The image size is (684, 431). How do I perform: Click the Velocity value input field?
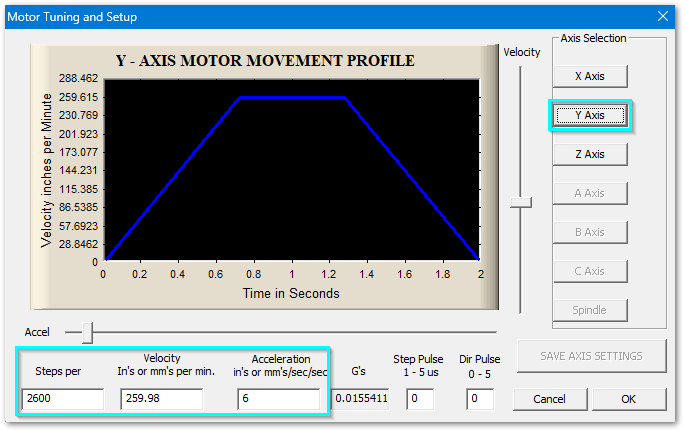tap(161, 399)
